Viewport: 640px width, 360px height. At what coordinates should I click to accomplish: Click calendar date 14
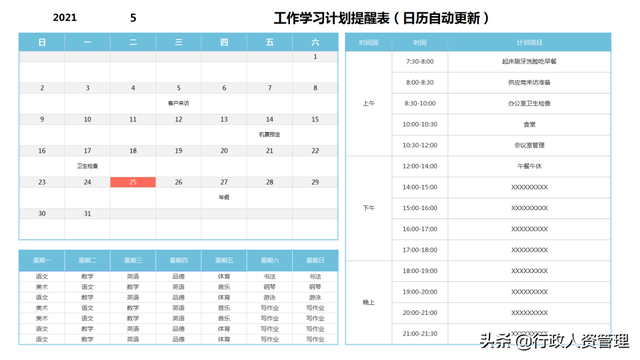(x=269, y=119)
